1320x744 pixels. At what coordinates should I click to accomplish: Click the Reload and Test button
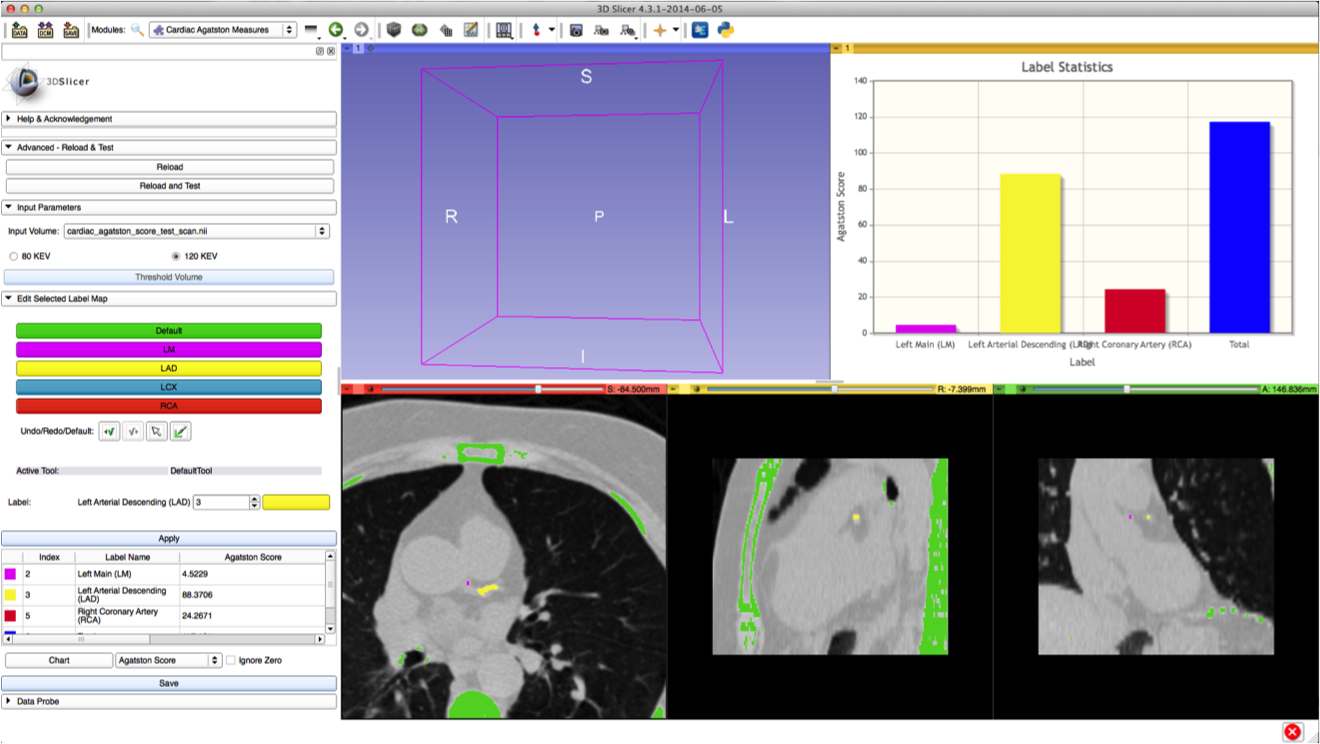click(169, 186)
